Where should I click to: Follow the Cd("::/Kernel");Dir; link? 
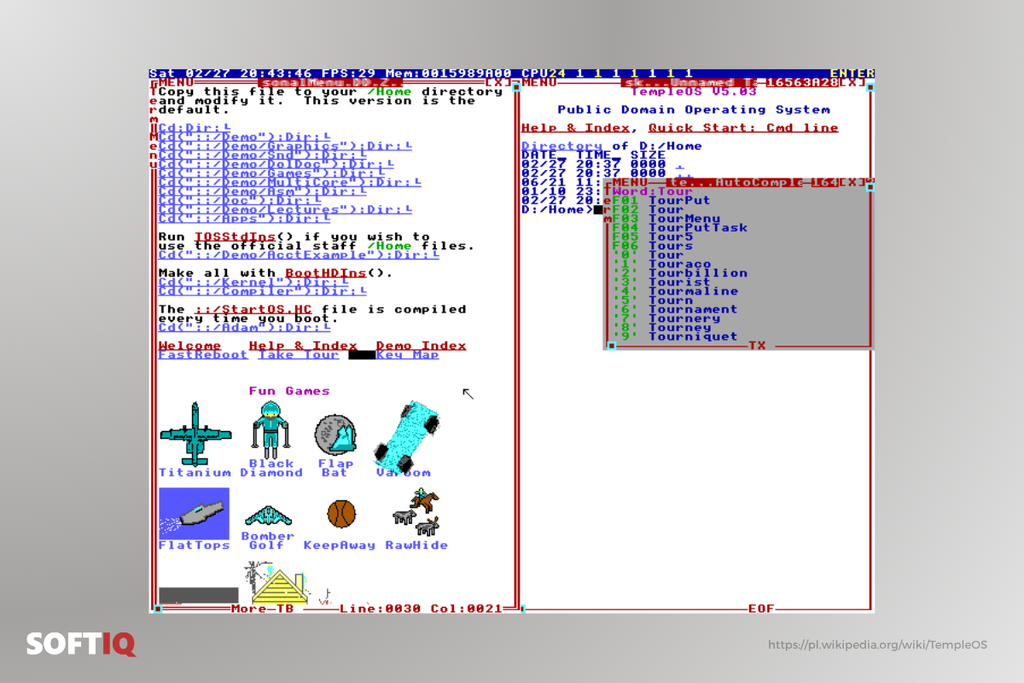(x=253, y=283)
